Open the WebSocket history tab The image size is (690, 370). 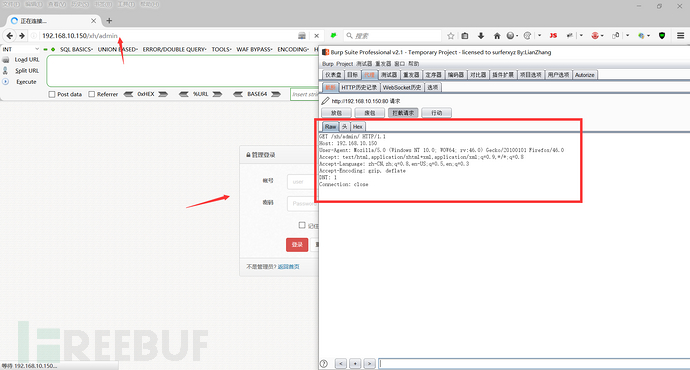pos(402,88)
